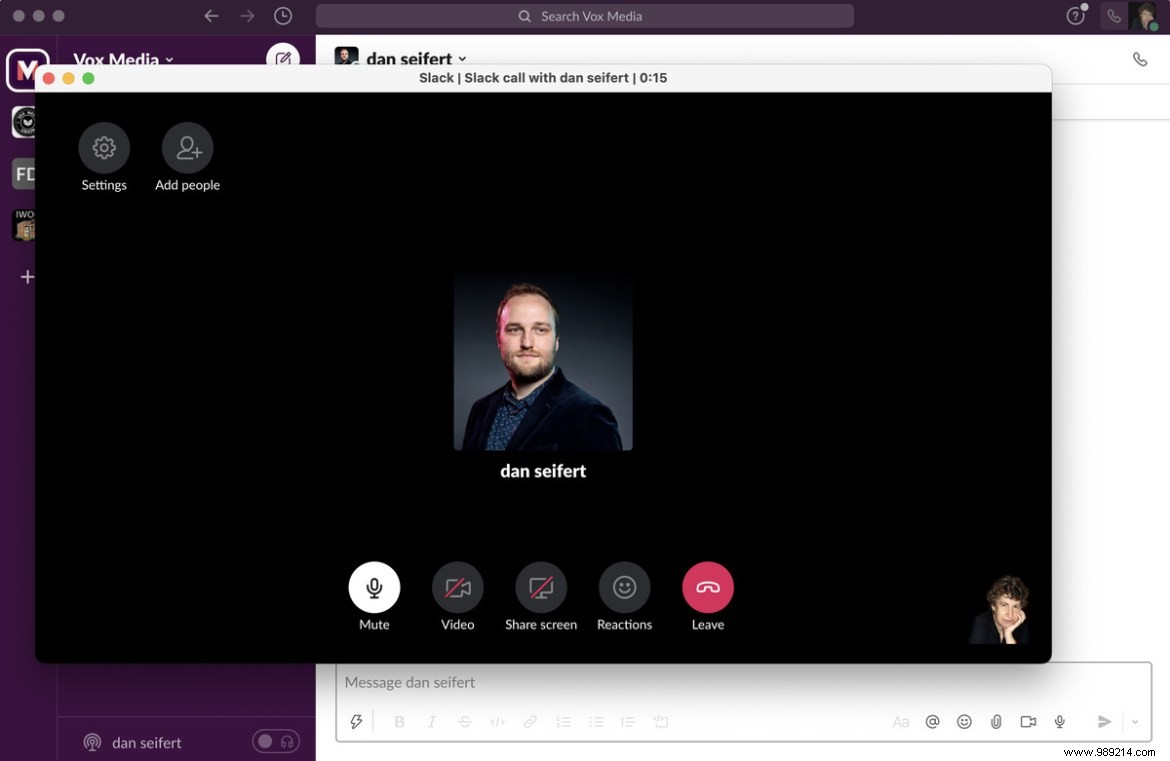Record a video clip in the composer
This screenshot has width=1170, height=761.
[1028, 721]
